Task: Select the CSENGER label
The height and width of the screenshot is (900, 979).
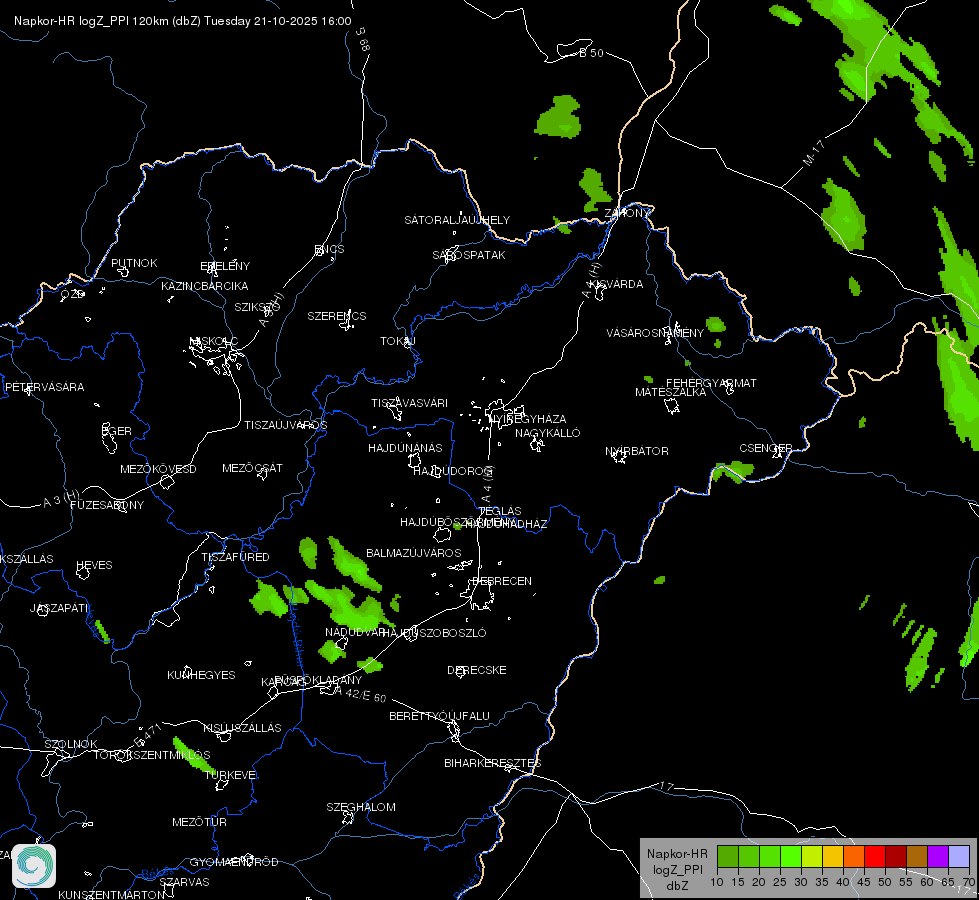Action: 766,448
